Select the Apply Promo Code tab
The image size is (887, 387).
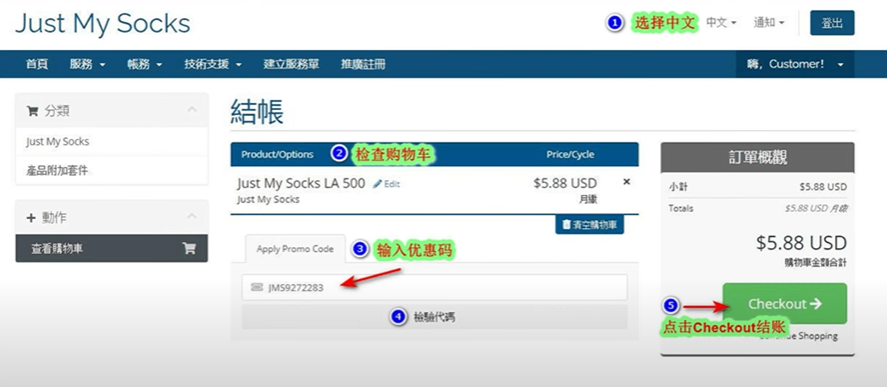pos(295,249)
